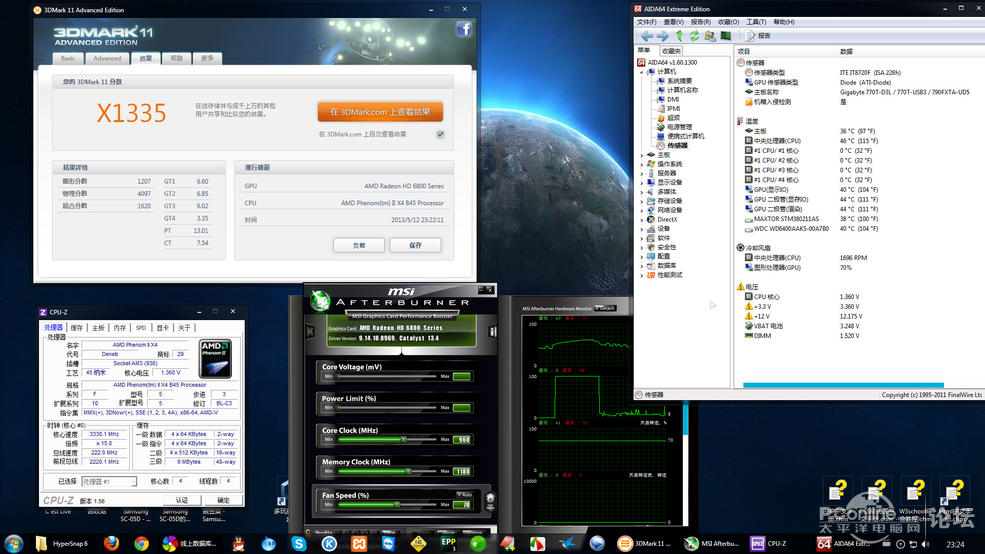Click AIDA64 users toolbar icon
This screenshot has width=985, height=554.
click(710, 36)
